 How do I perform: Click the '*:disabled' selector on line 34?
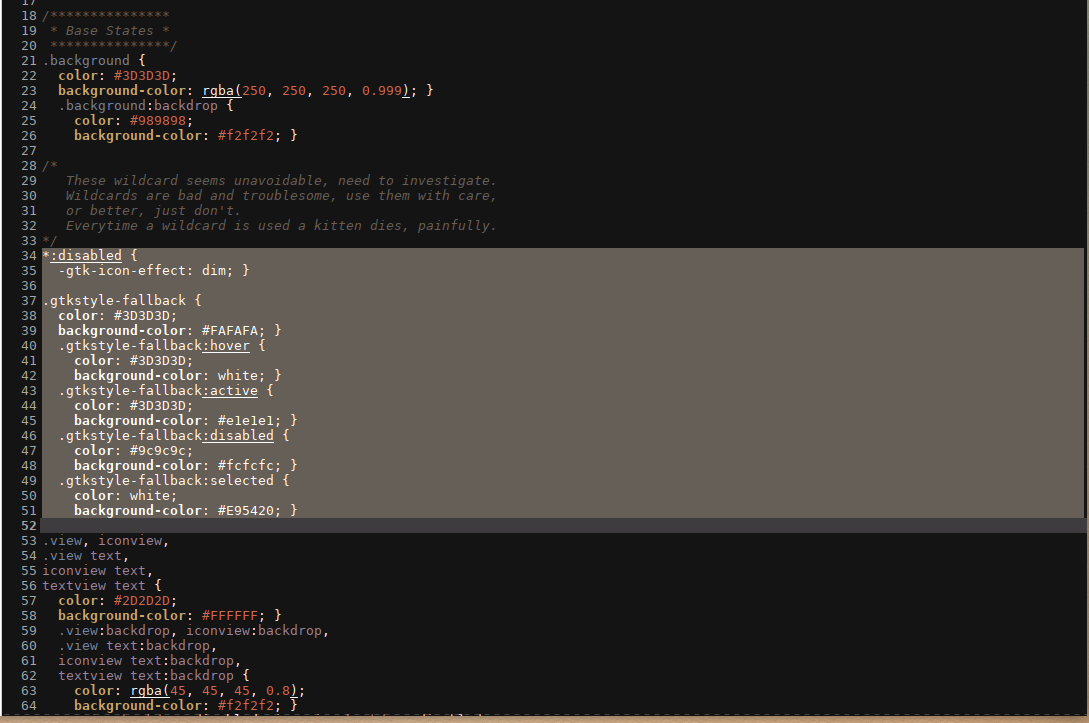click(x=82, y=256)
